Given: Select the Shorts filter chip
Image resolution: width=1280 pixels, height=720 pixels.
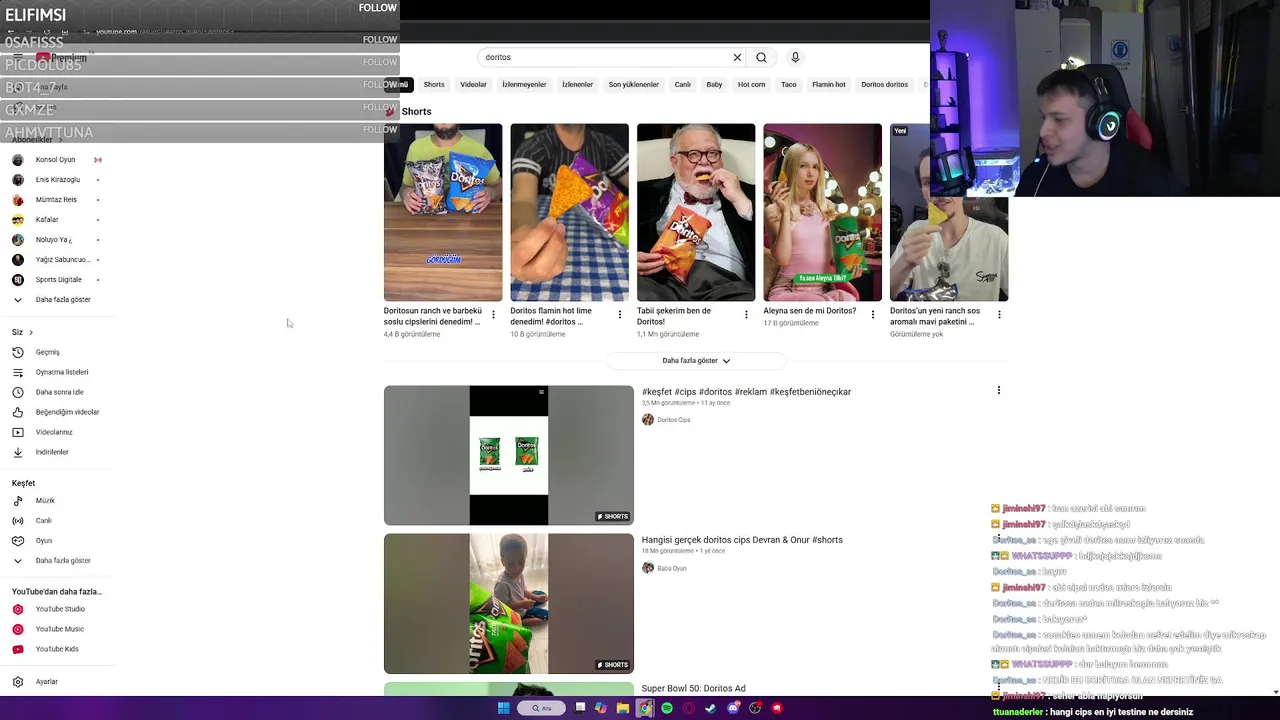Looking at the screenshot, I should pyautogui.click(x=434, y=85).
